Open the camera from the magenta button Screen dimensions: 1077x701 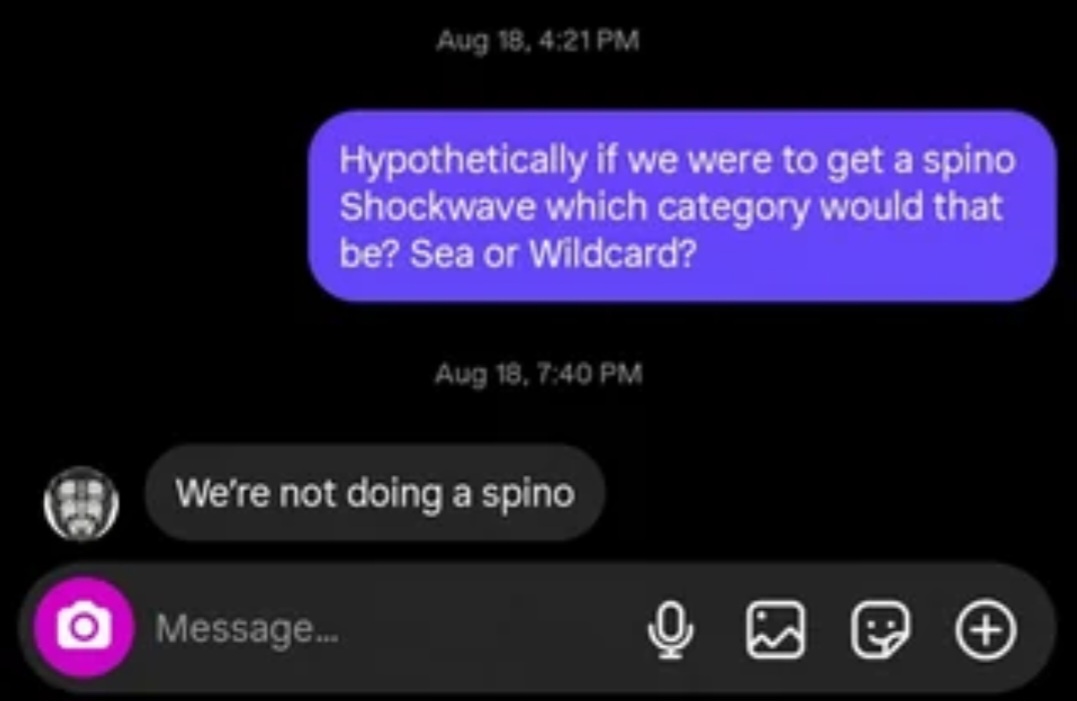coord(84,627)
